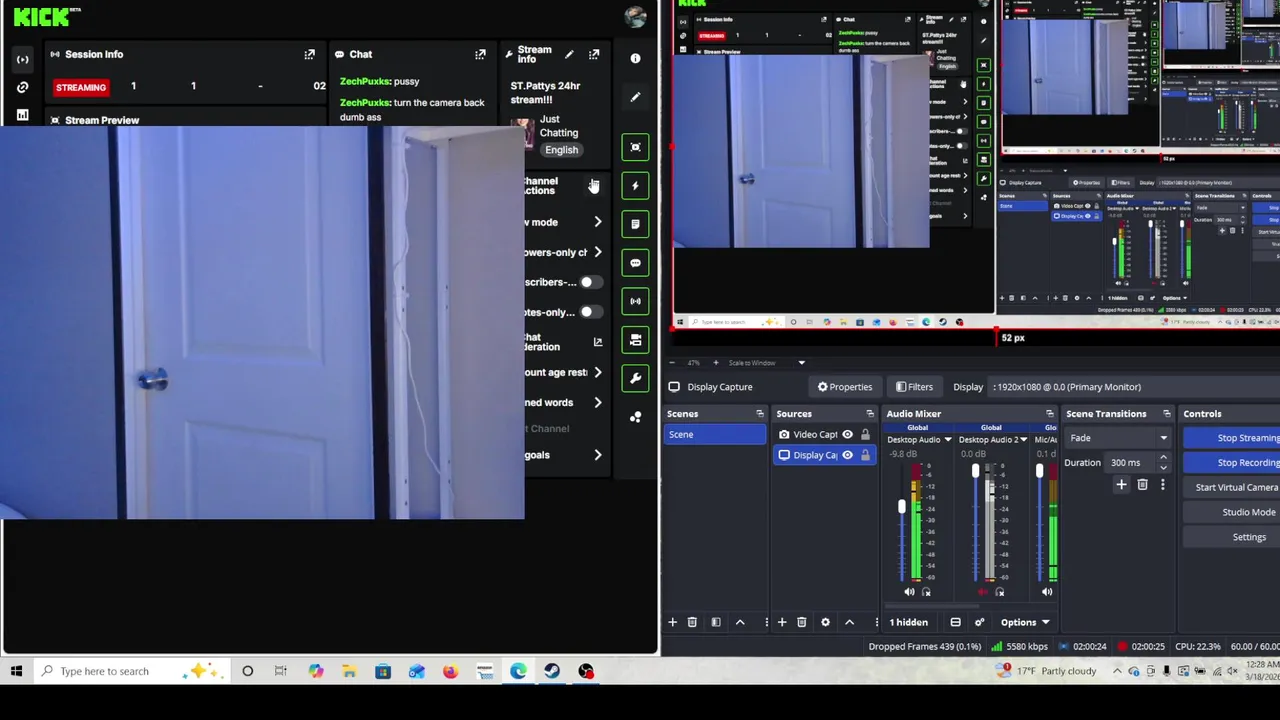Add a scene transition with plus icon
This screenshot has height=720, width=1280.
(x=1121, y=485)
